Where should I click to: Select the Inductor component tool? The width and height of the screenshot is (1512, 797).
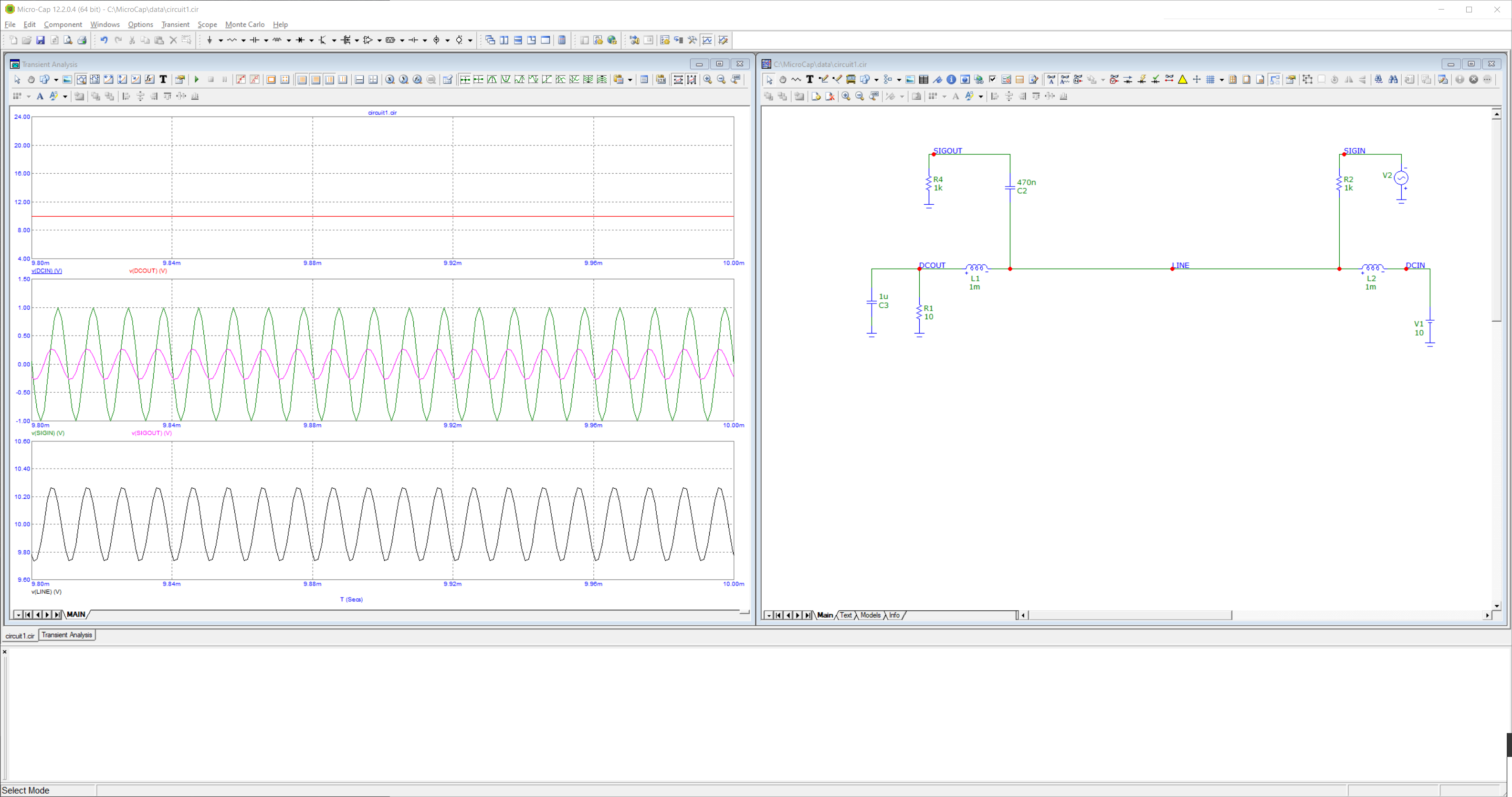point(277,40)
